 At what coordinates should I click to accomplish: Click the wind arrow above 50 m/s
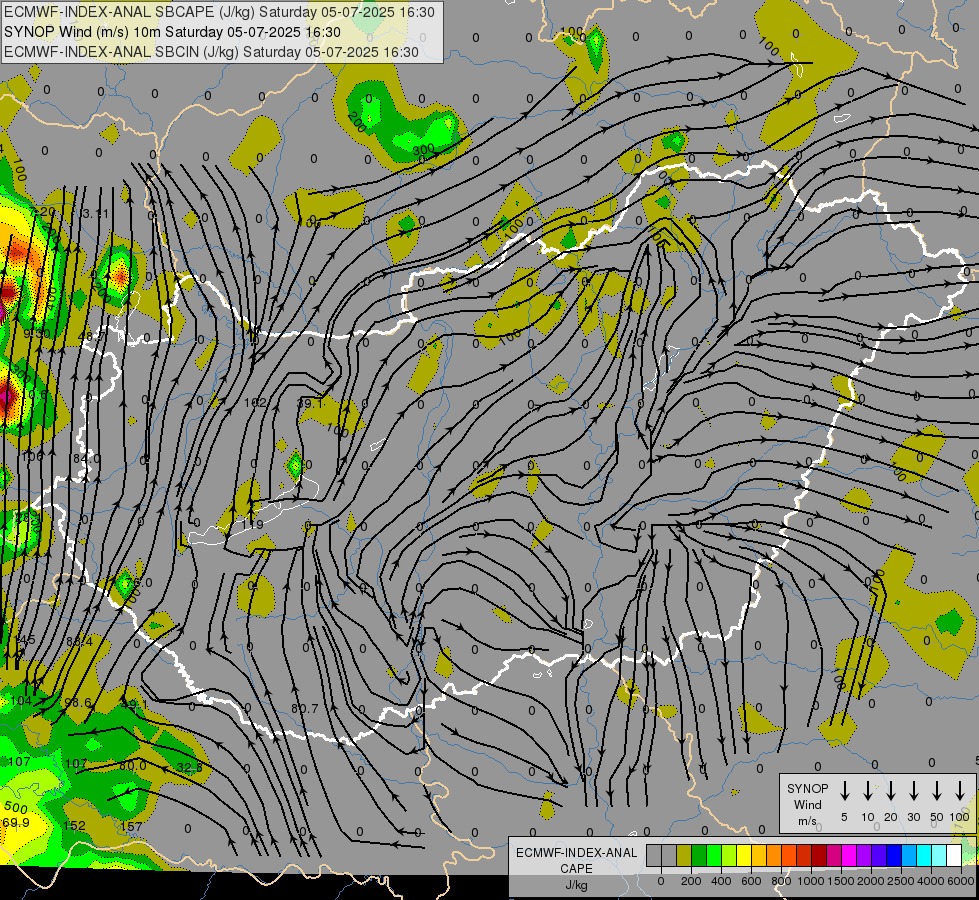pyautogui.click(x=937, y=791)
